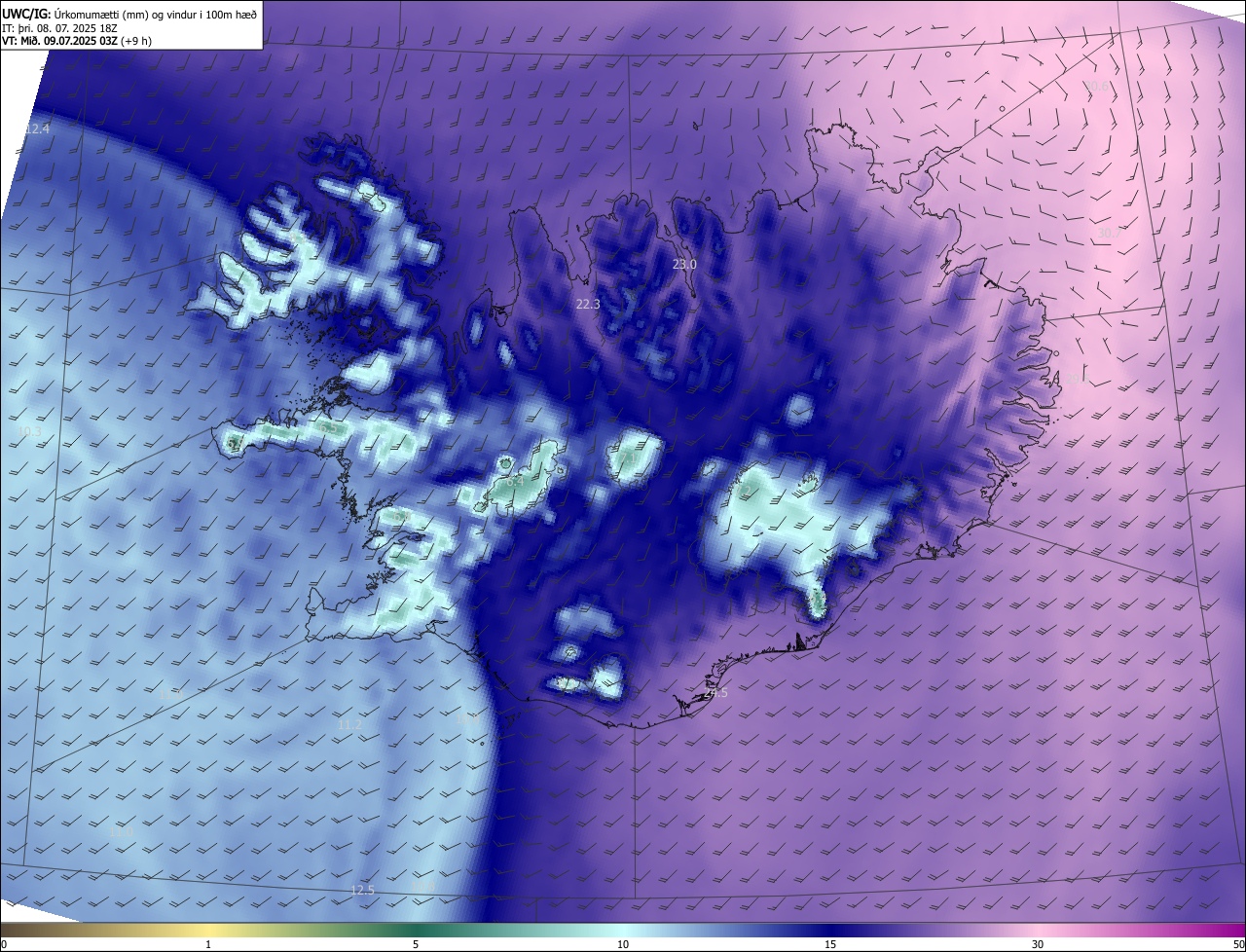Click the 30.7 value label
The image size is (1246, 952).
[x=1110, y=233]
